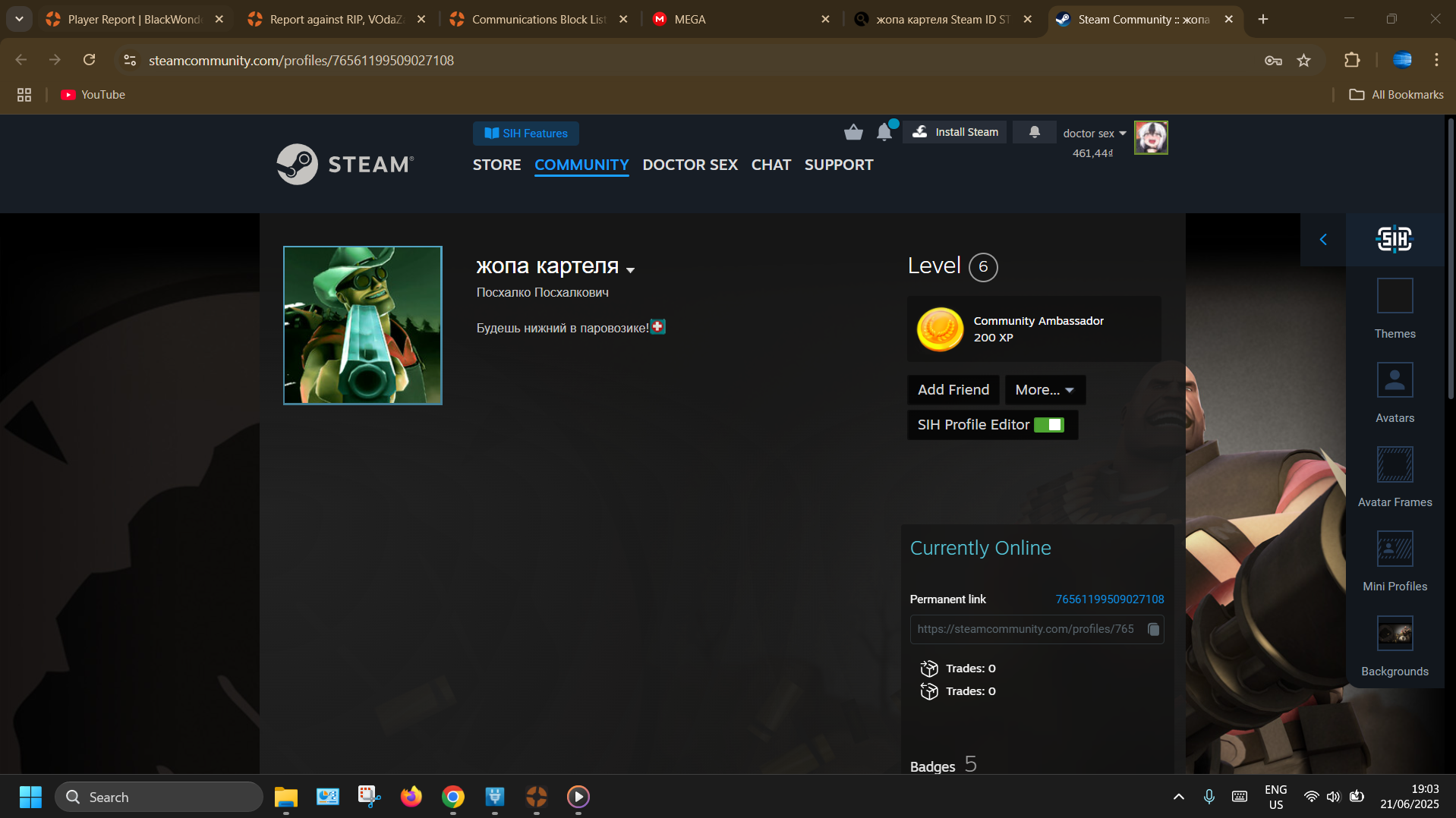Open the doctor sex account dropdown

1095,134
